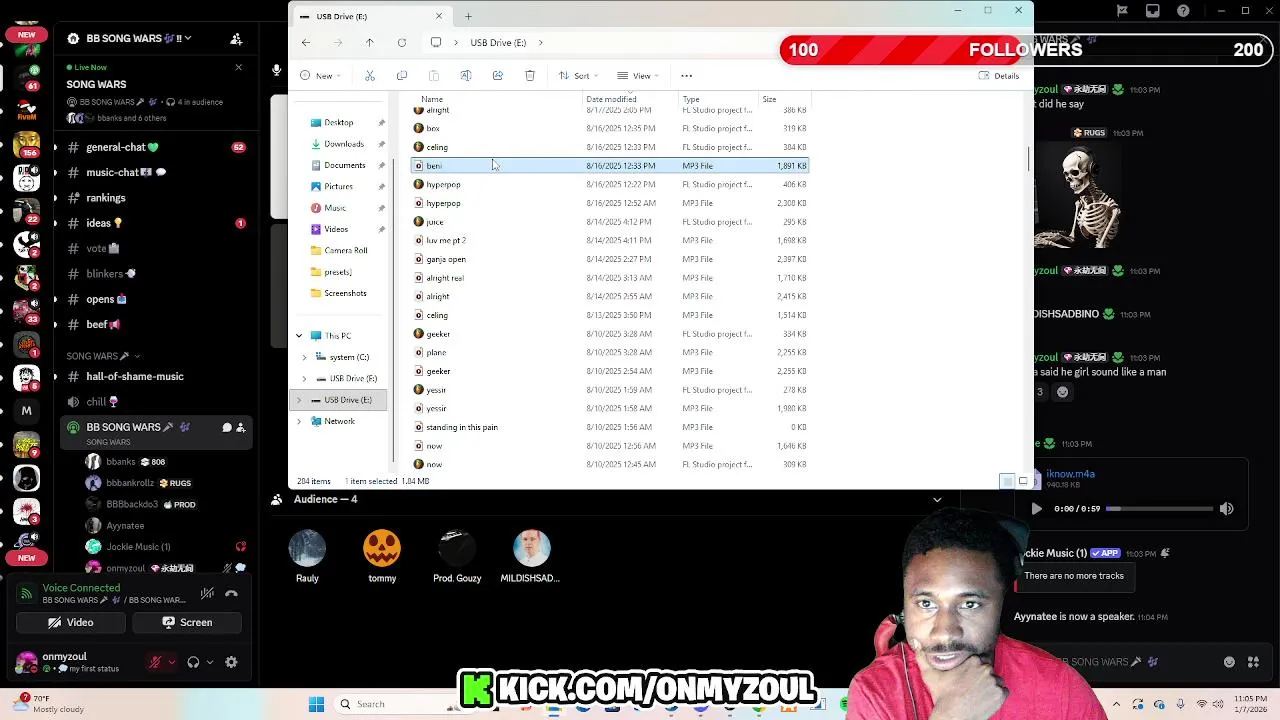Viewport: 1280px width, 720px height.
Task: Select the 'juice' FL Studio project file
Action: pyautogui.click(x=610, y=222)
